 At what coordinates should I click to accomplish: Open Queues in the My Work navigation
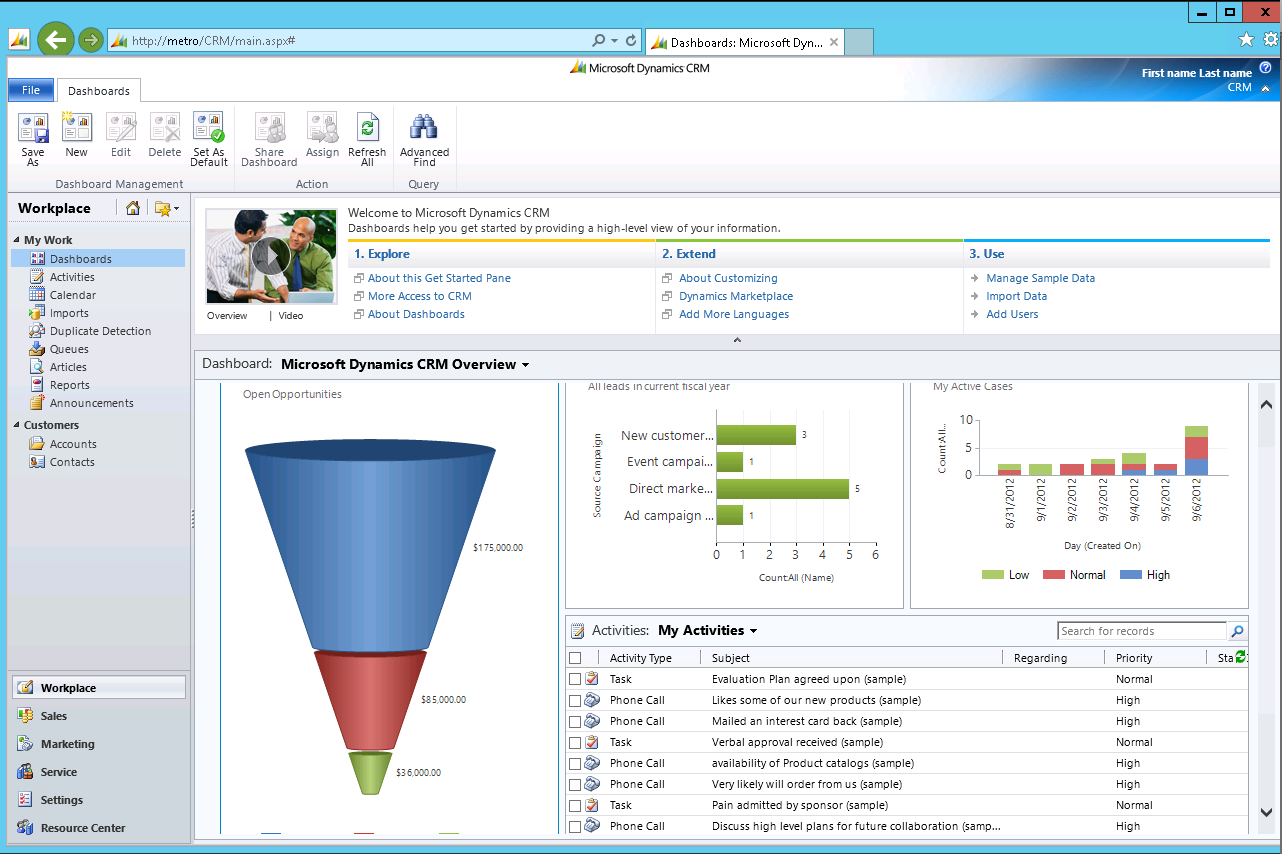(x=69, y=349)
